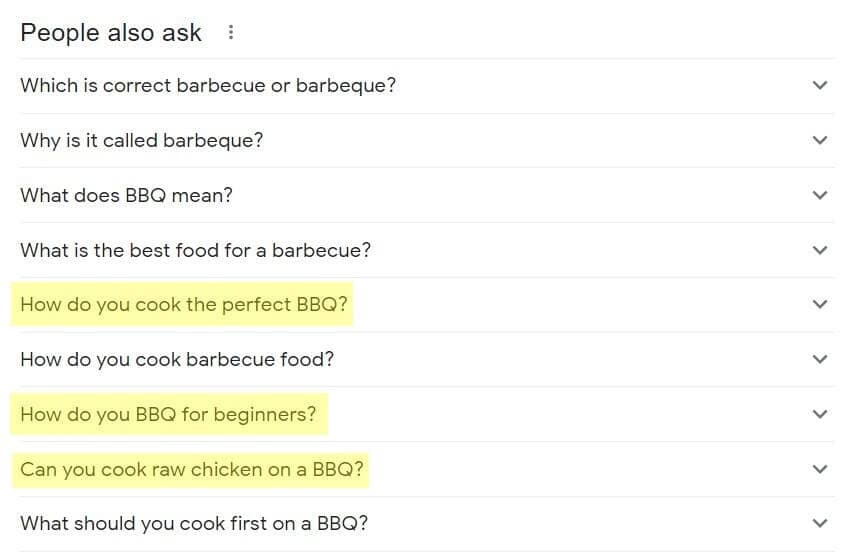Click highlighted 'Can you cook raw chicken on a BBQ?'

click(x=192, y=469)
